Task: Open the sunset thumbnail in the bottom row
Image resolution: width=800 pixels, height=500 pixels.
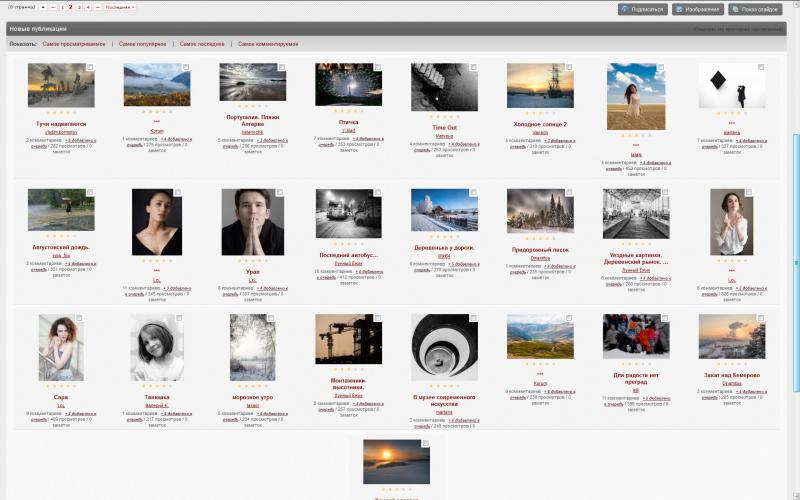Action: pos(396,462)
